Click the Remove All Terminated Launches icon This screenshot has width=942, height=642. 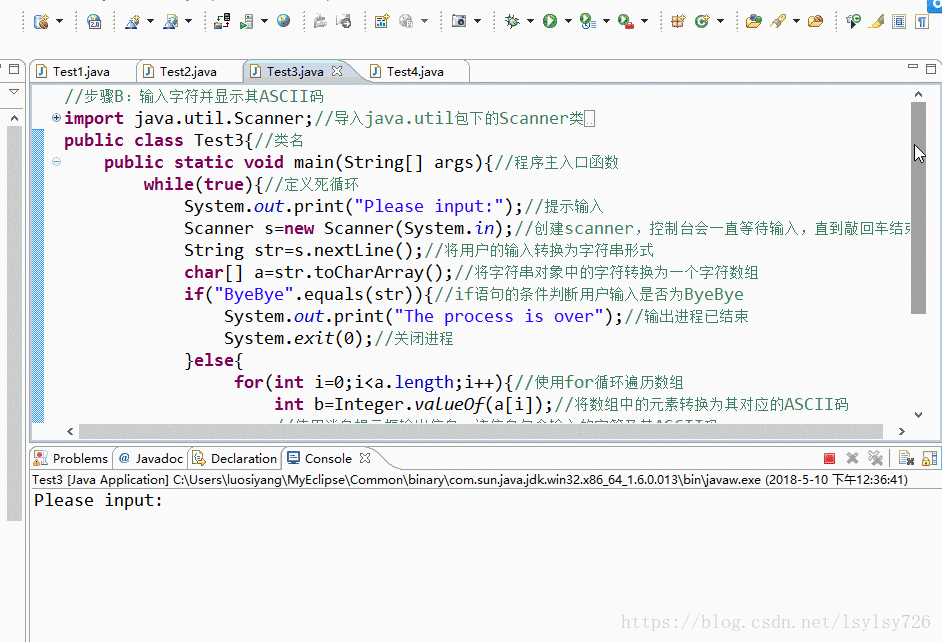pos(875,458)
